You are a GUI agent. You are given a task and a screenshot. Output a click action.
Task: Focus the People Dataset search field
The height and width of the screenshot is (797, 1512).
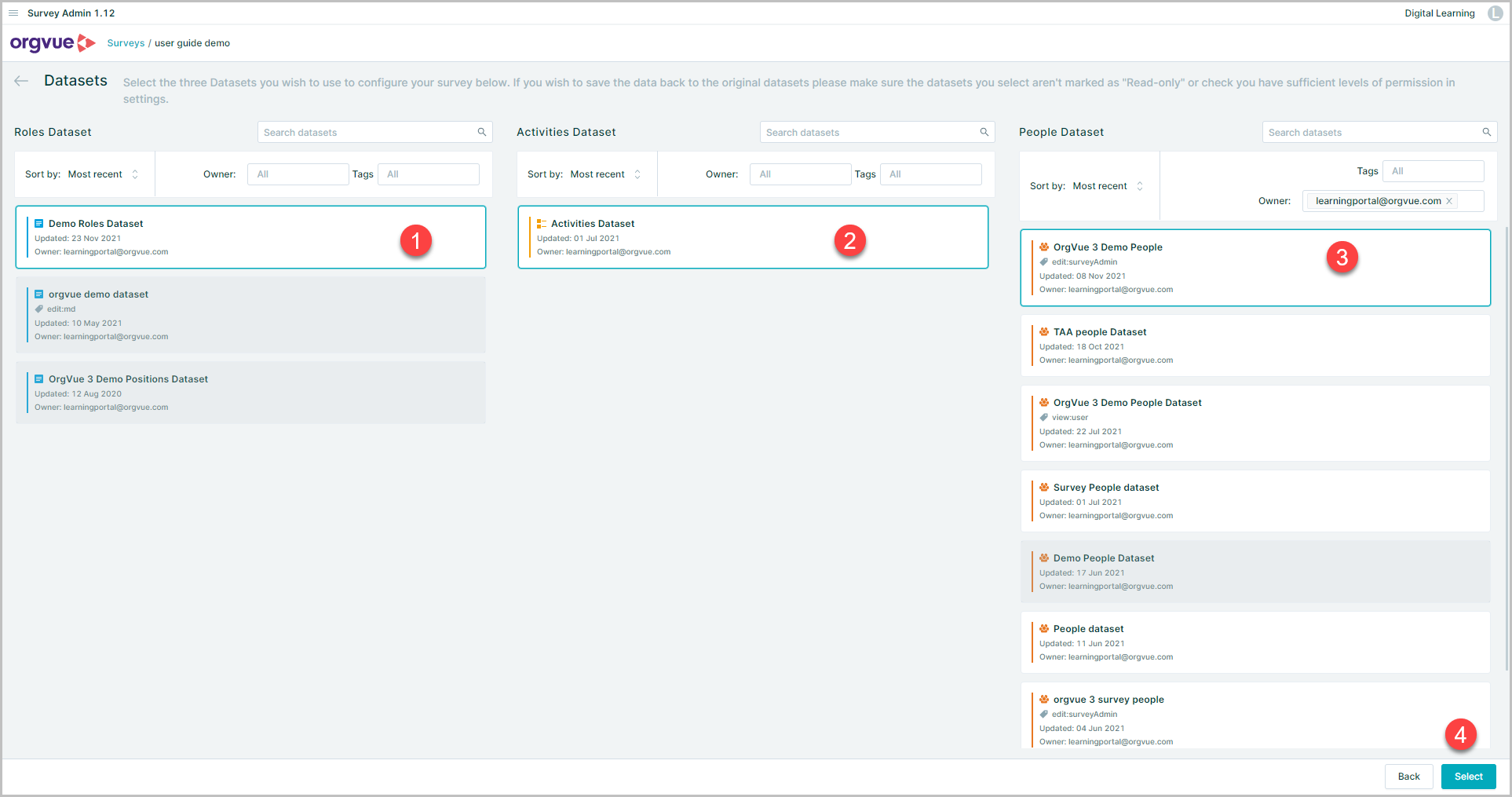[1380, 132]
